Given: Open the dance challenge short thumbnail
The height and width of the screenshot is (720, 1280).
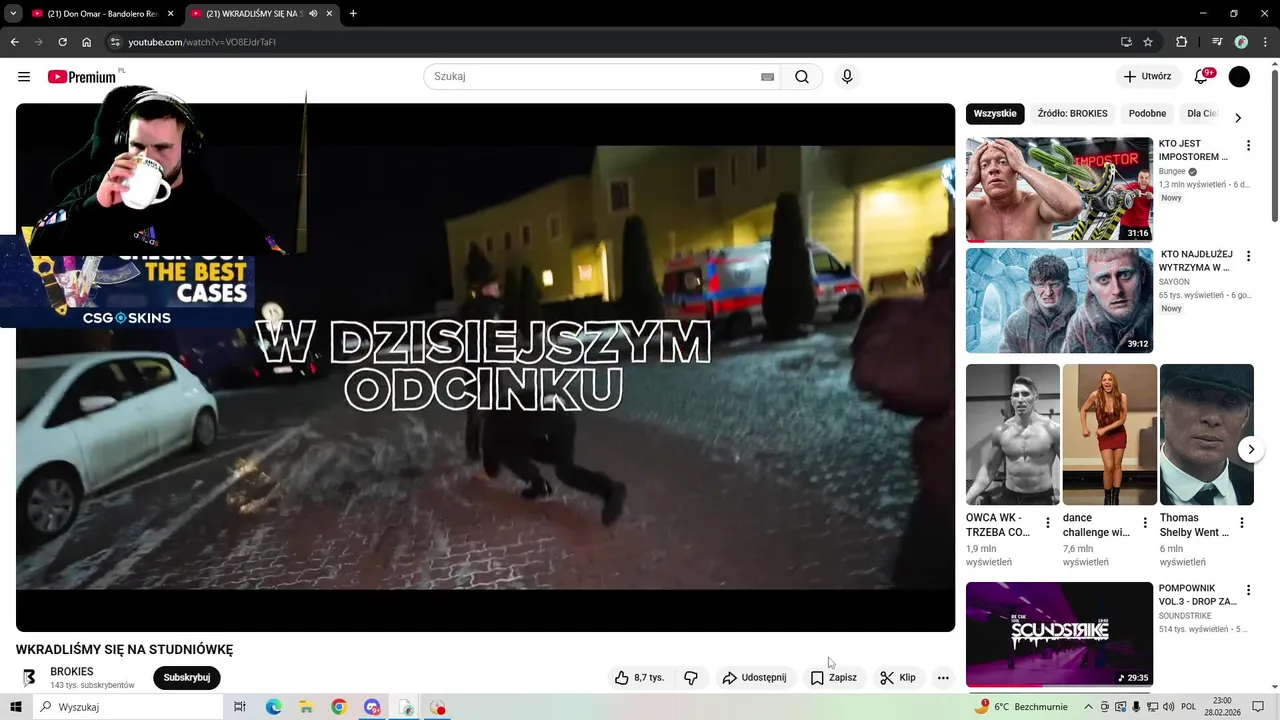Looking at the screenshot, I should click(x=1109, y=434).
